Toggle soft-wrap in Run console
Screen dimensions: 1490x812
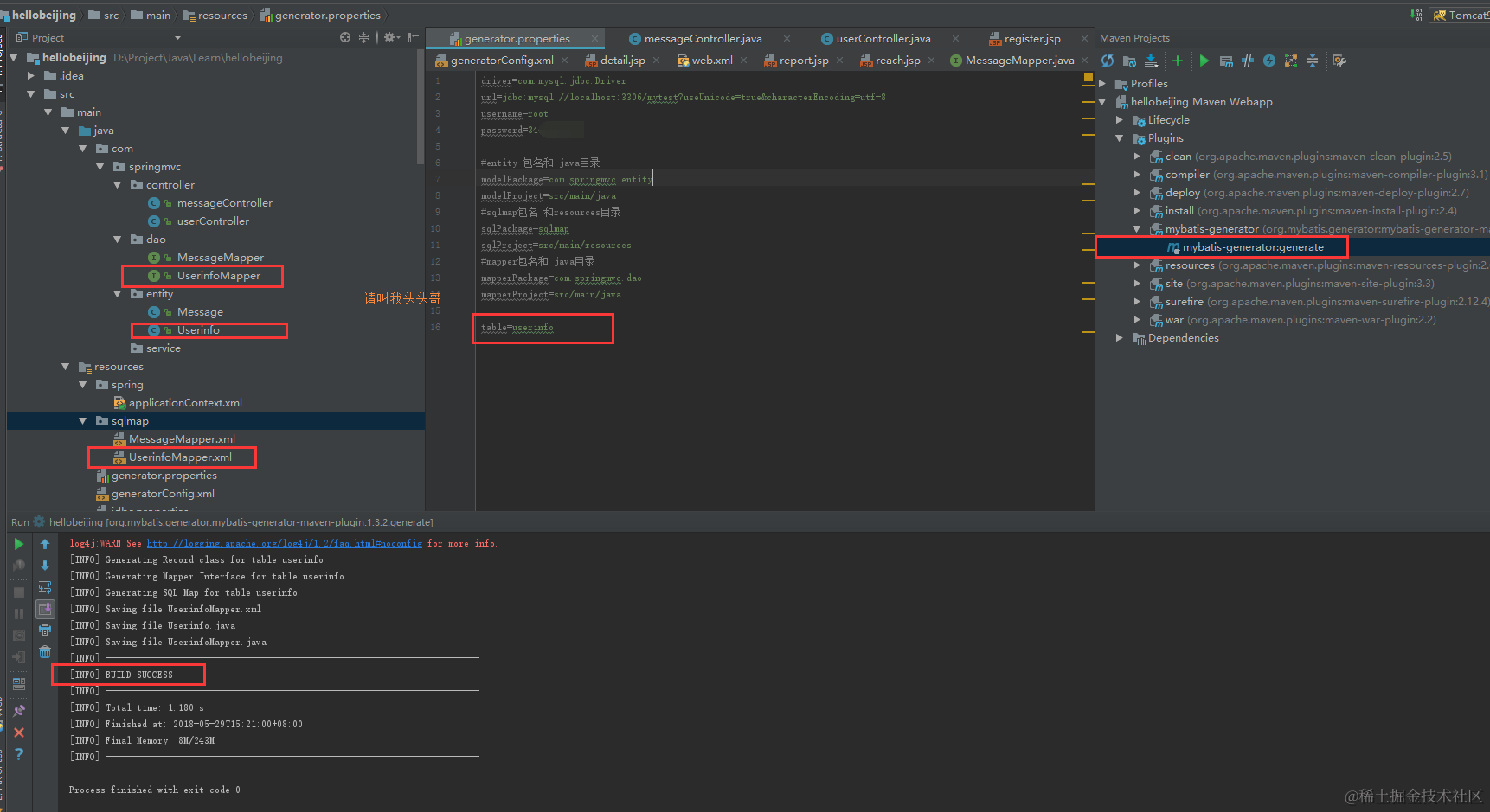point(45,587)
